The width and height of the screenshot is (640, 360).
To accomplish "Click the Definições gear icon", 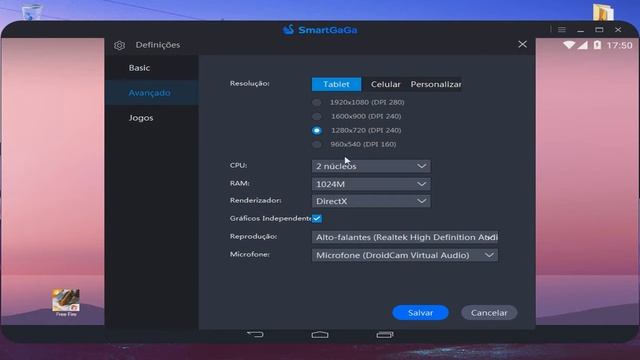I will [x=120, y=45].
